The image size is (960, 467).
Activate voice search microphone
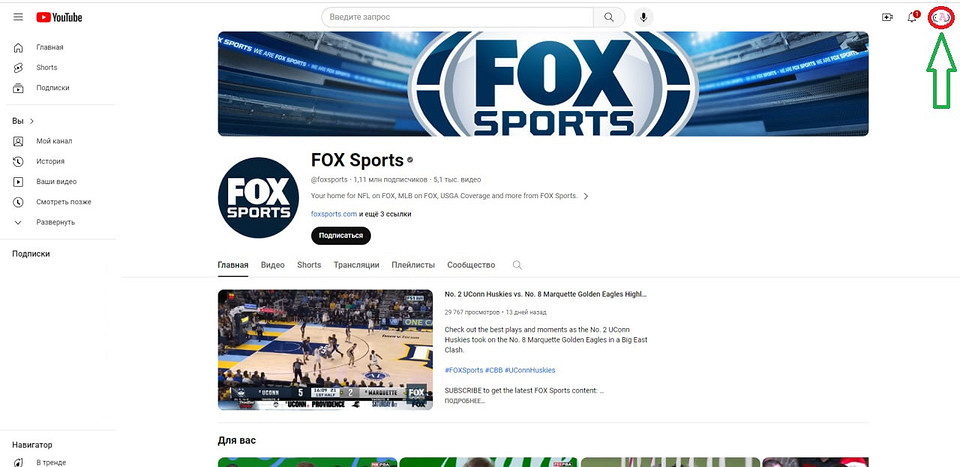click(644, 17)
